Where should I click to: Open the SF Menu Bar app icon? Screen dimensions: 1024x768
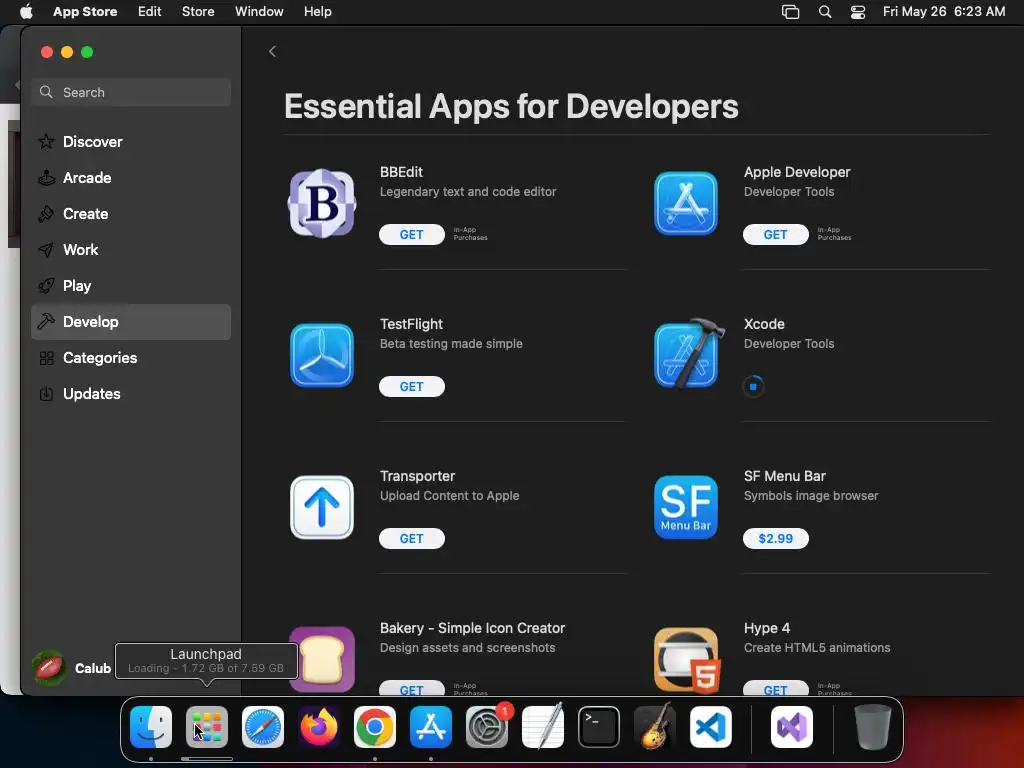tap(686, 507)
